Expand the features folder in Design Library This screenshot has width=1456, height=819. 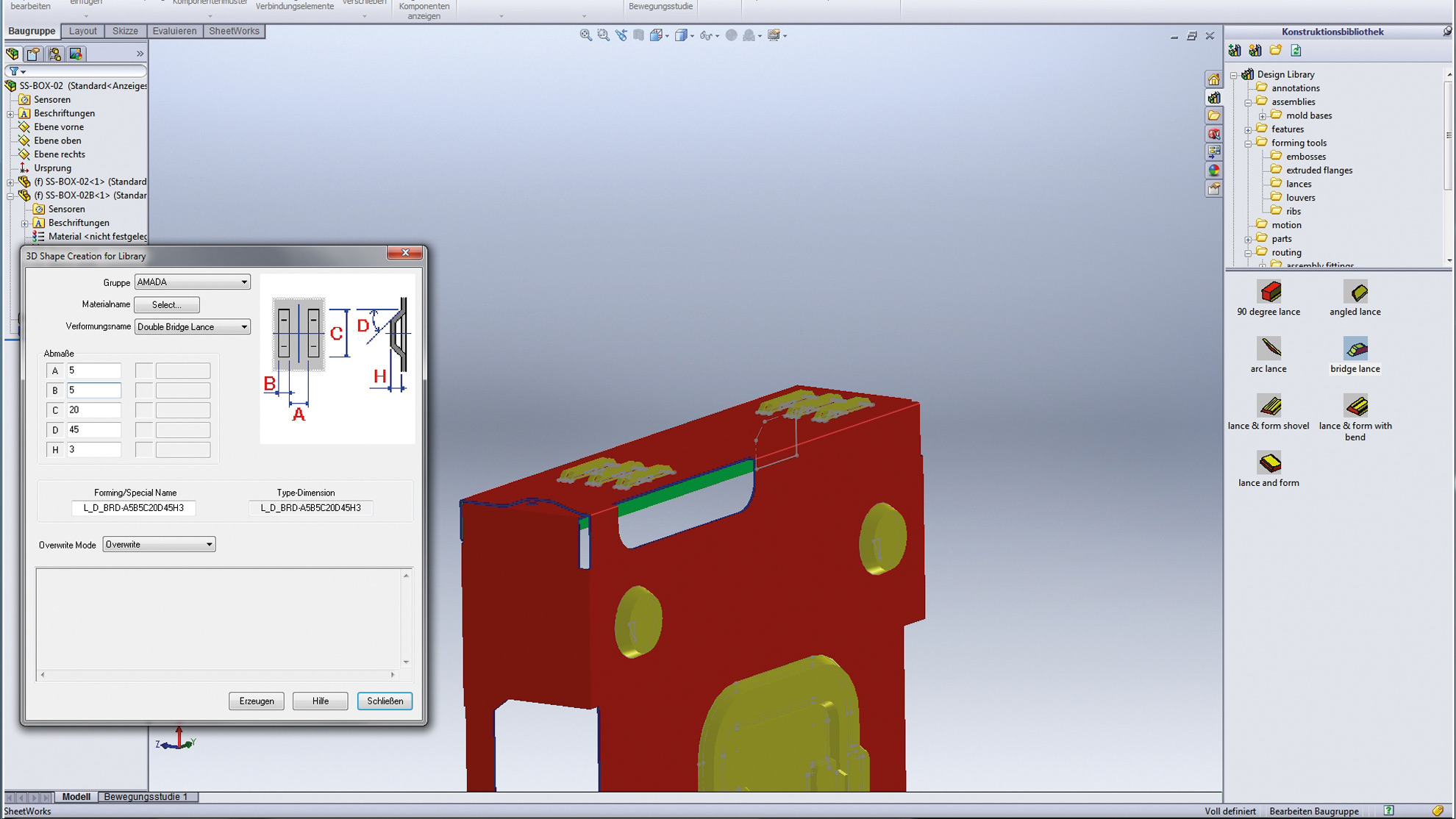(1248, 129)
